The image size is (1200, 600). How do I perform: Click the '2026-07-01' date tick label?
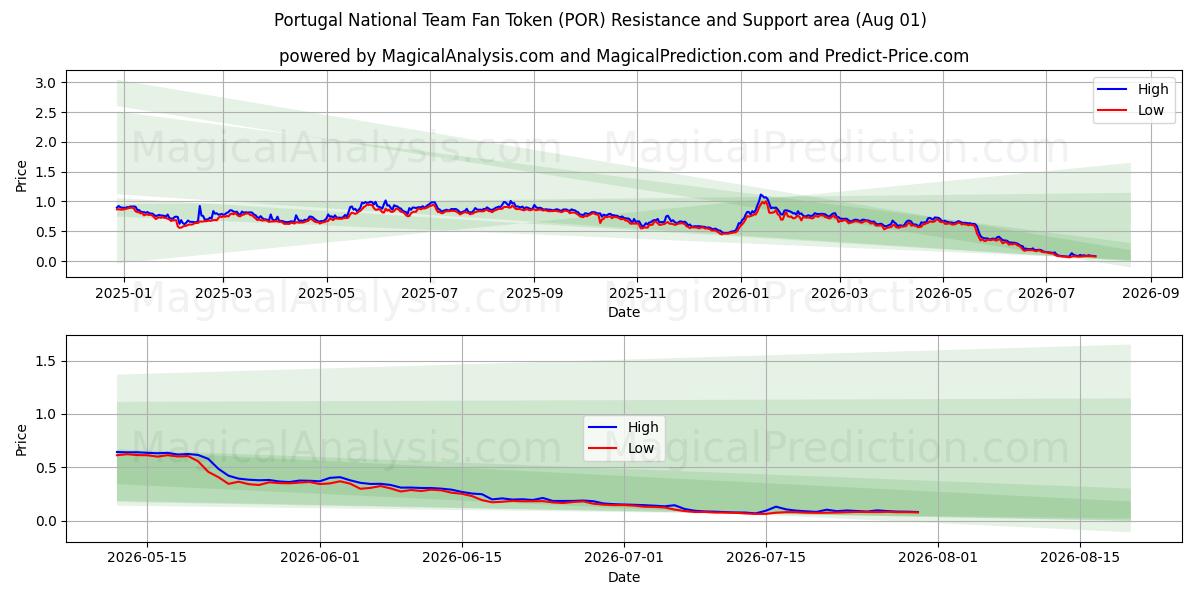click(x=625, y=559)
